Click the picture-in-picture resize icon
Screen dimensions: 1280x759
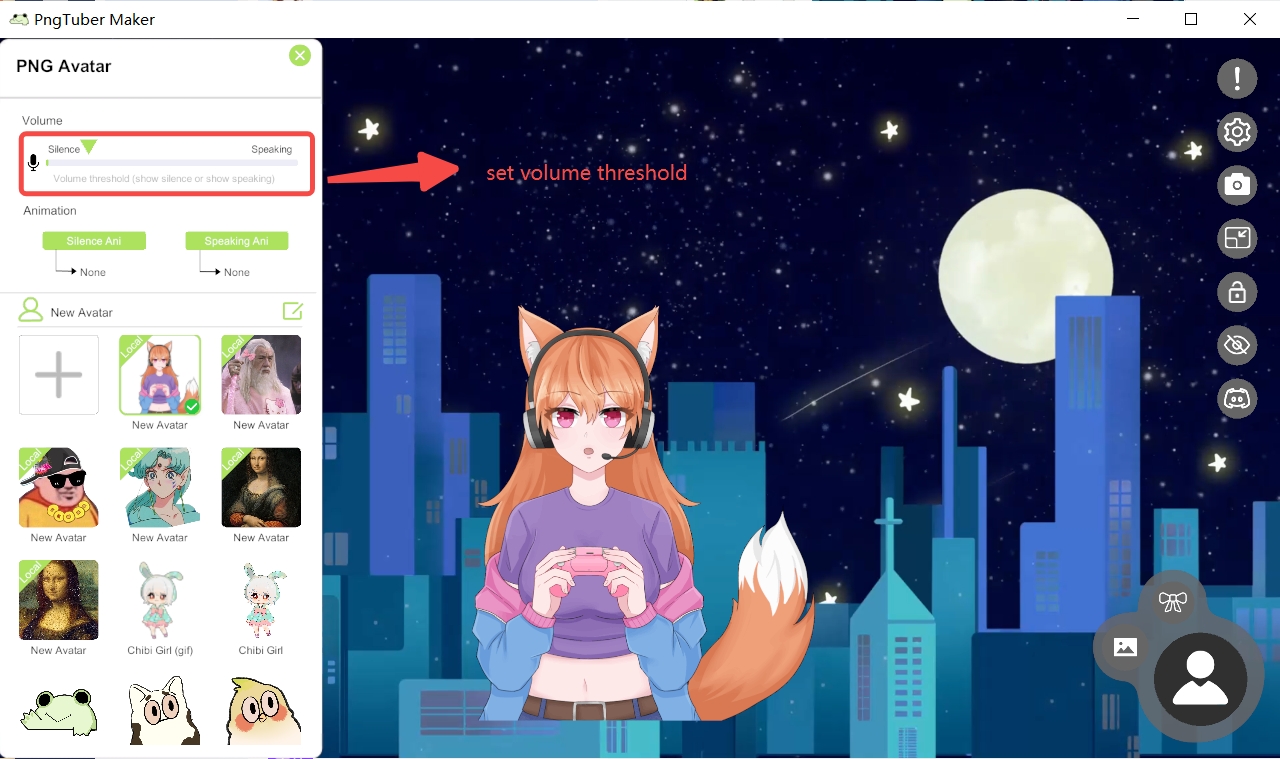1237,238
